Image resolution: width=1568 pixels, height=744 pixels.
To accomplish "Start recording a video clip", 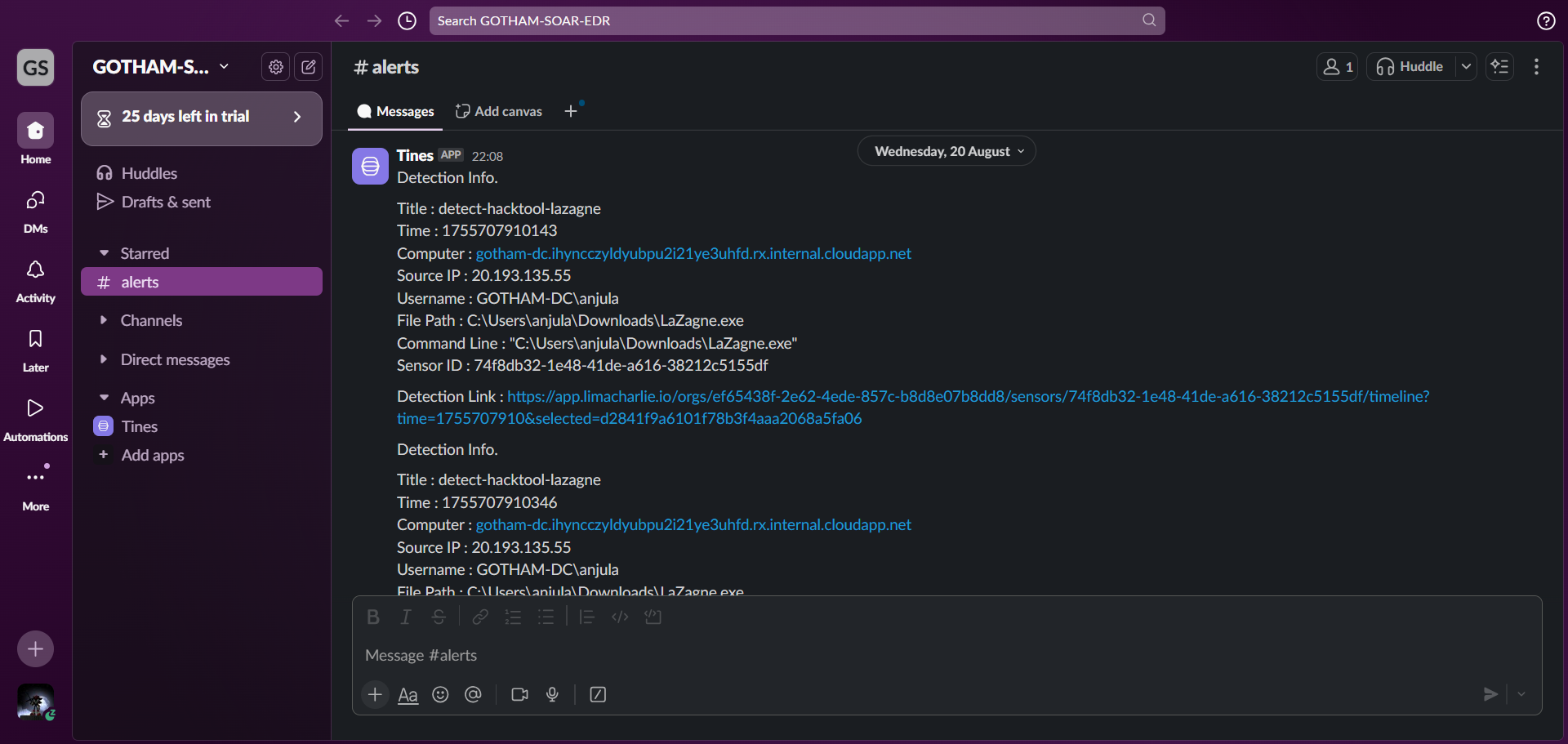I will 519,694.
